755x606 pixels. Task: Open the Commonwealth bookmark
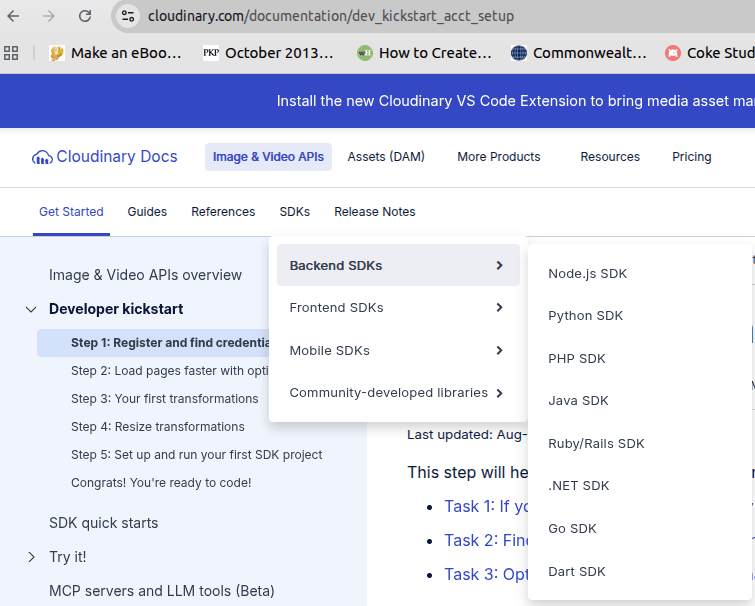coord(579,53)
